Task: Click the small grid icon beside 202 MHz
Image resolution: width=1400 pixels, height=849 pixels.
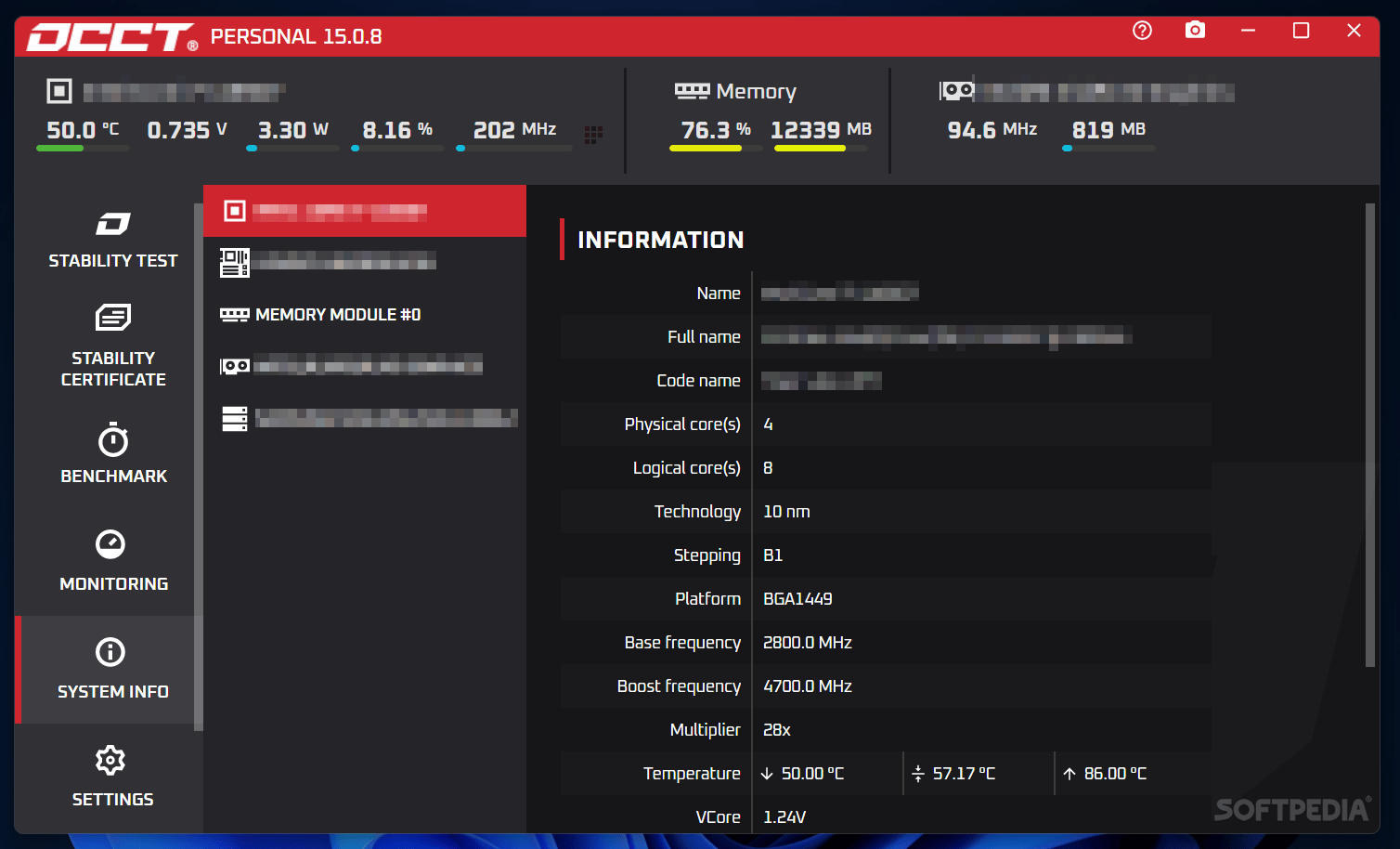Action: [593, 135]
